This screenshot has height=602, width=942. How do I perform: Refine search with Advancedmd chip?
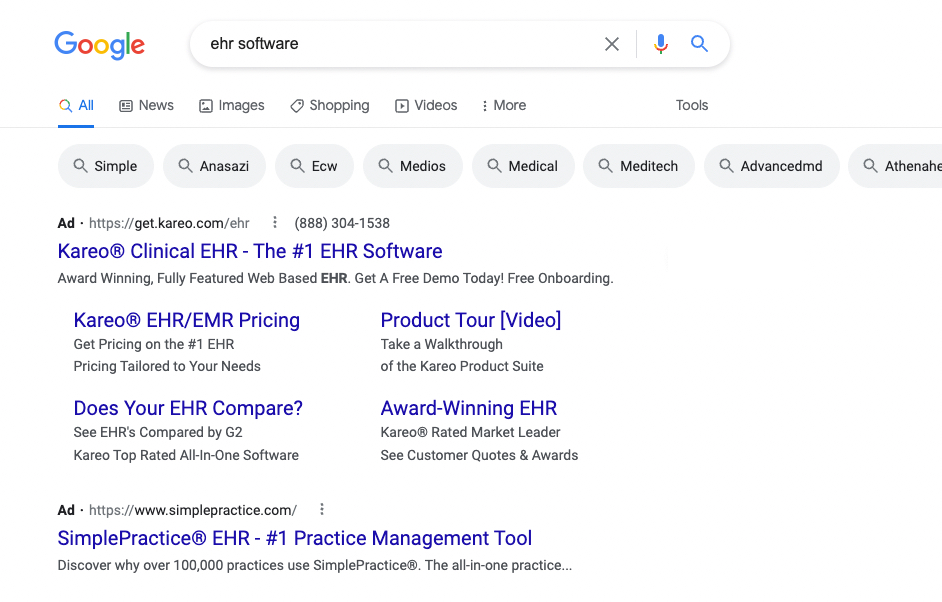771,166
